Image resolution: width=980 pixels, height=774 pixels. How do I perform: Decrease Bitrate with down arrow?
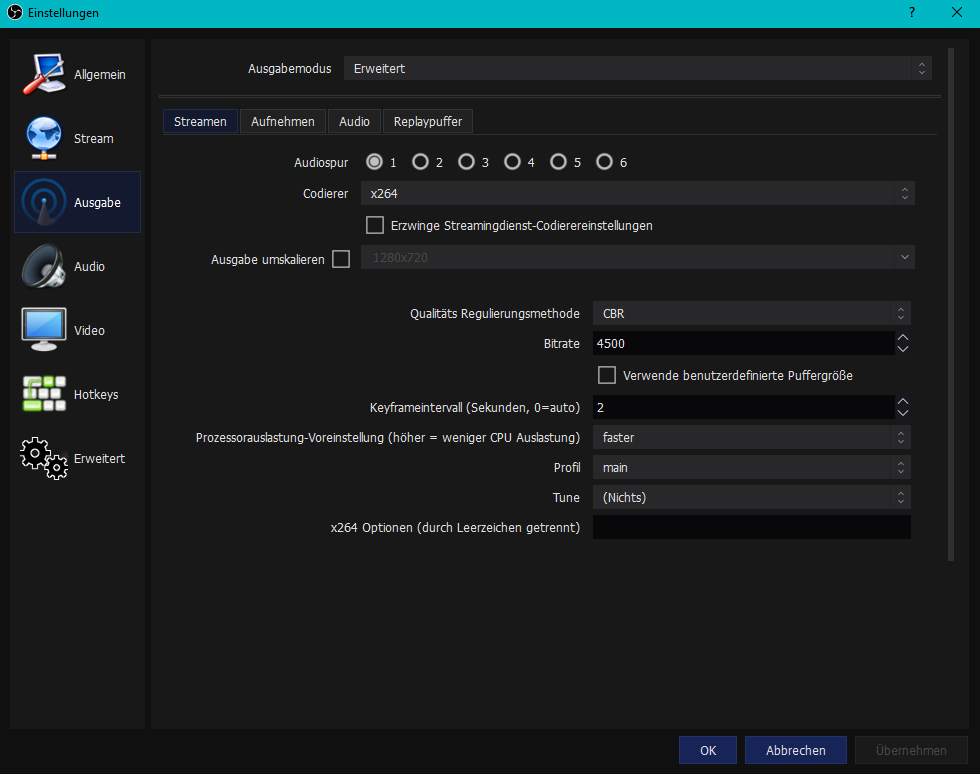pos(902,349)
